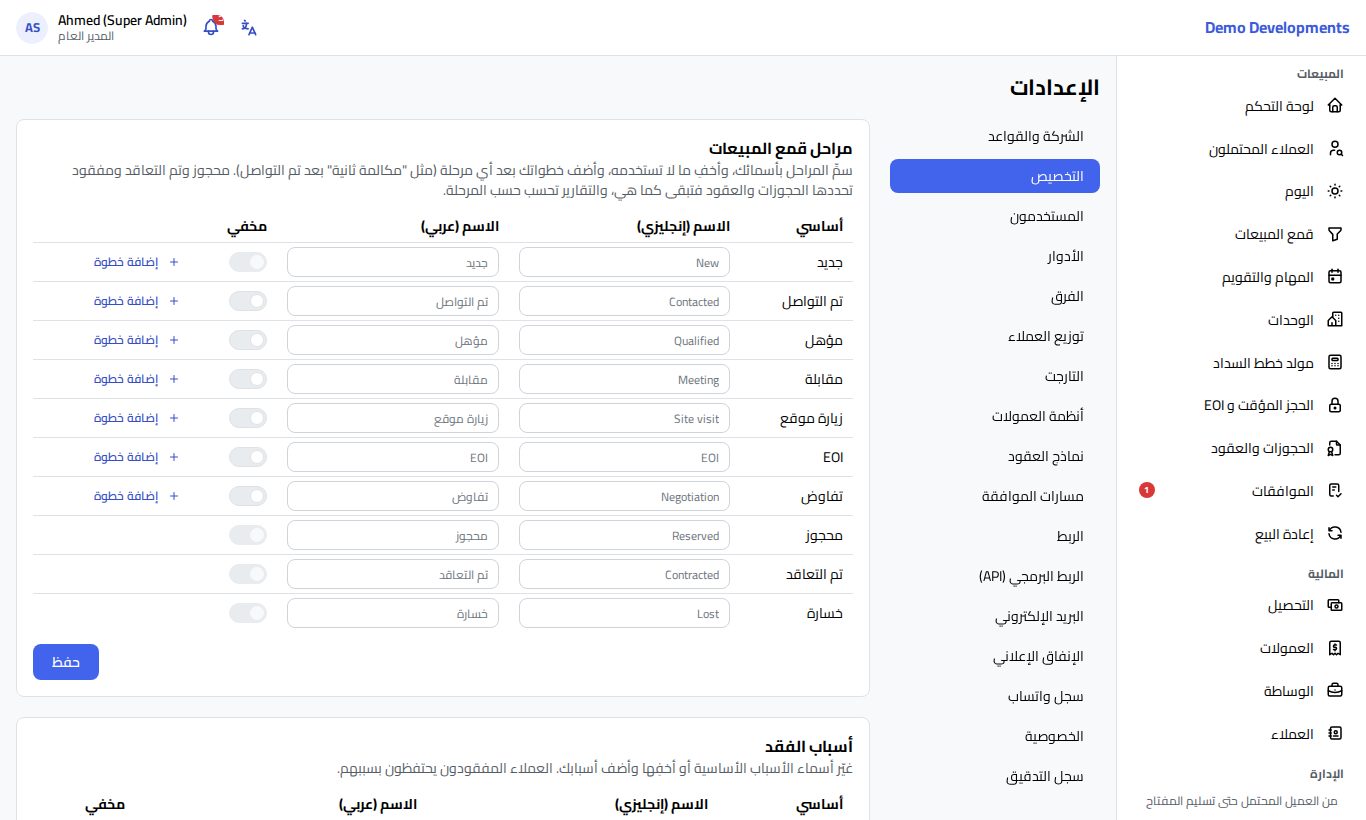Open the الشركة والقواعد settings tab

995,136
